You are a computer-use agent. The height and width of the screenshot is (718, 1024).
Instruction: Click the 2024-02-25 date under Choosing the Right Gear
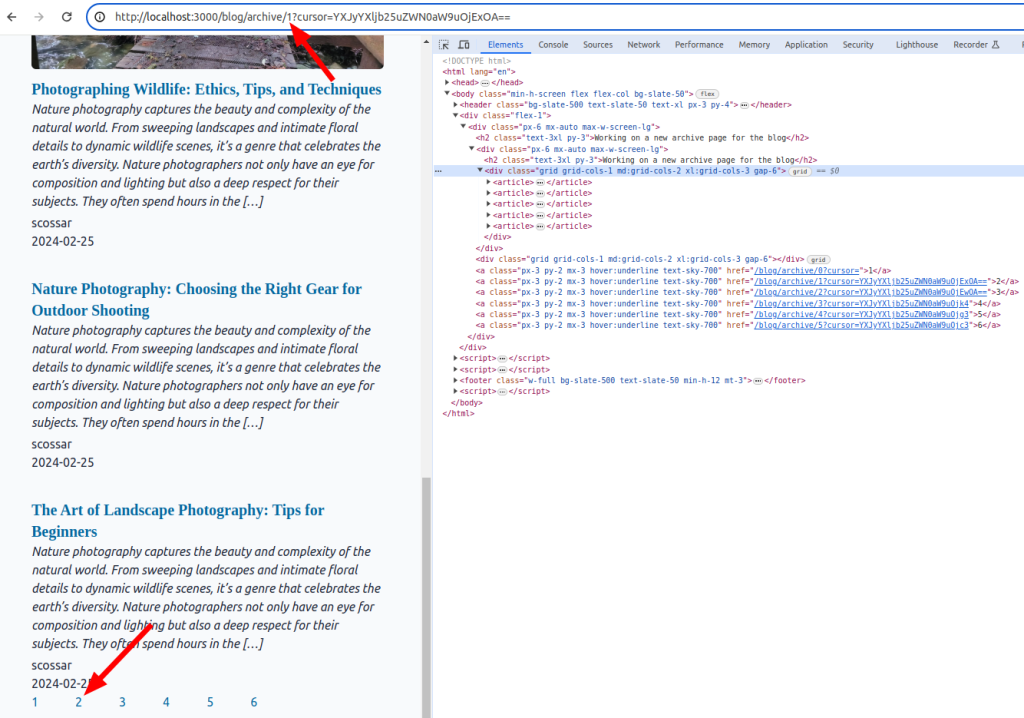tap(63, 463)
